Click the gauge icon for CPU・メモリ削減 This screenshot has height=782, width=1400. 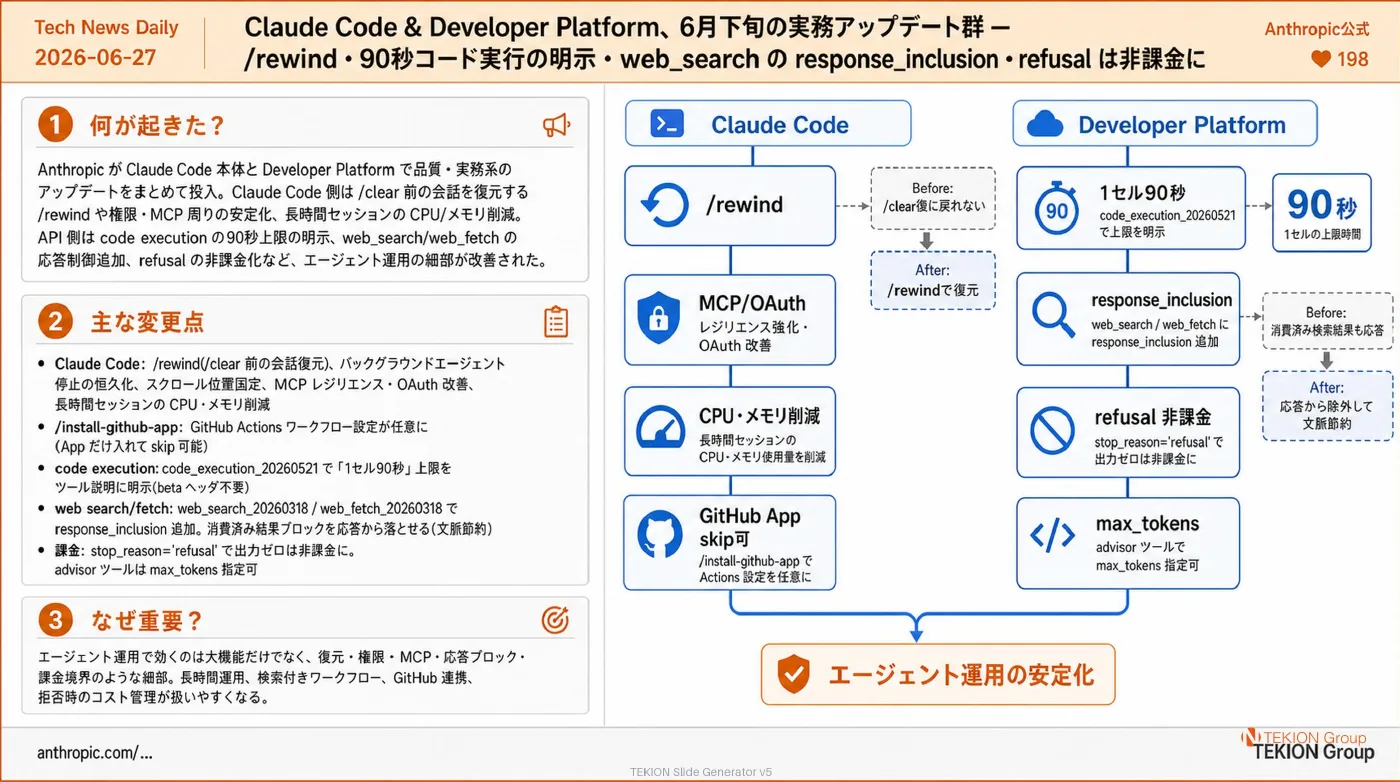click(x=660, y=427)
